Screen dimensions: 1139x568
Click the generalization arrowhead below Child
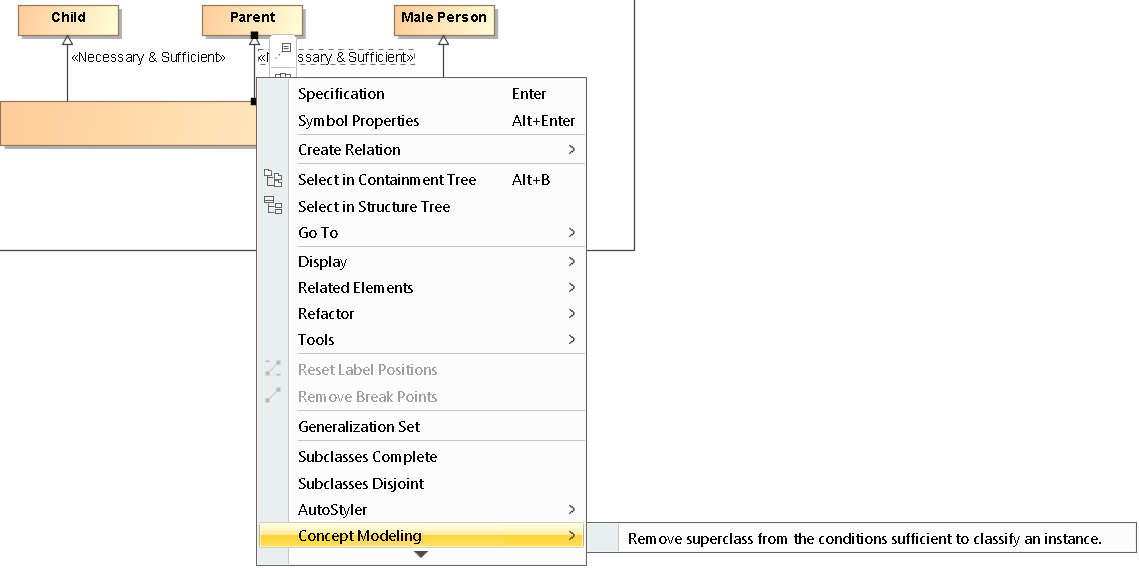[68, 41]
